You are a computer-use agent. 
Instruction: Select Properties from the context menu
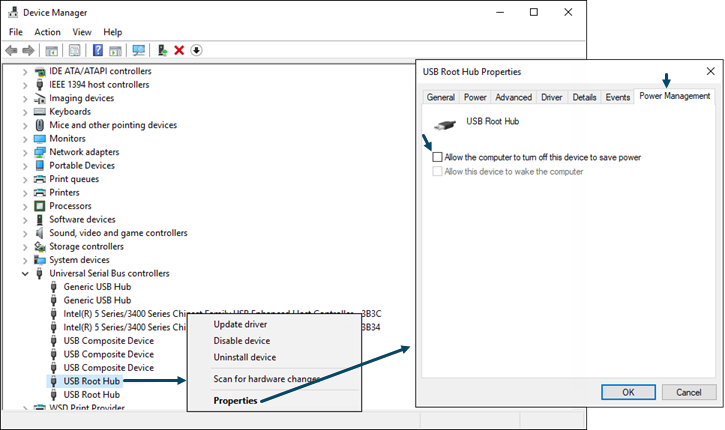[x=235, y=401]
